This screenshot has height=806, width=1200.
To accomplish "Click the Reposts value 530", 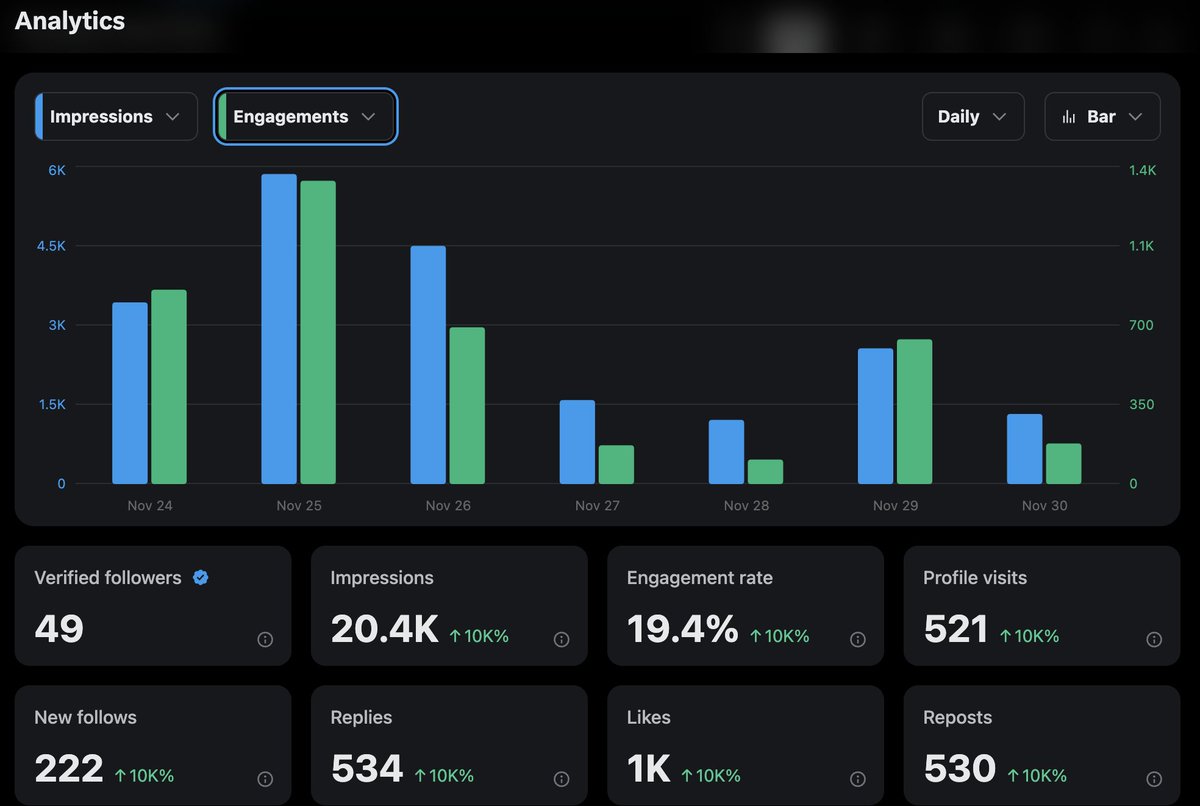I will [960, 769].
